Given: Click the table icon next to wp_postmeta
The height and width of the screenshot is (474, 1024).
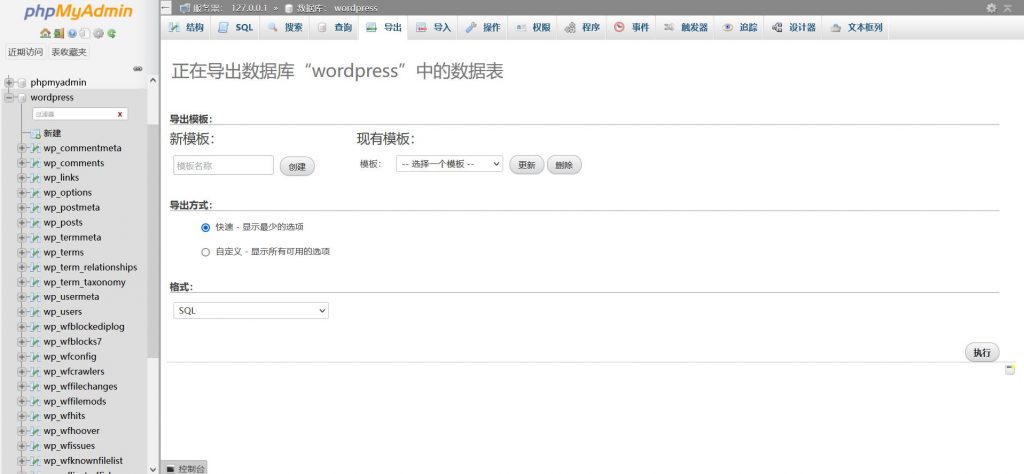Looking at the screenshot, I should [35, 208].
